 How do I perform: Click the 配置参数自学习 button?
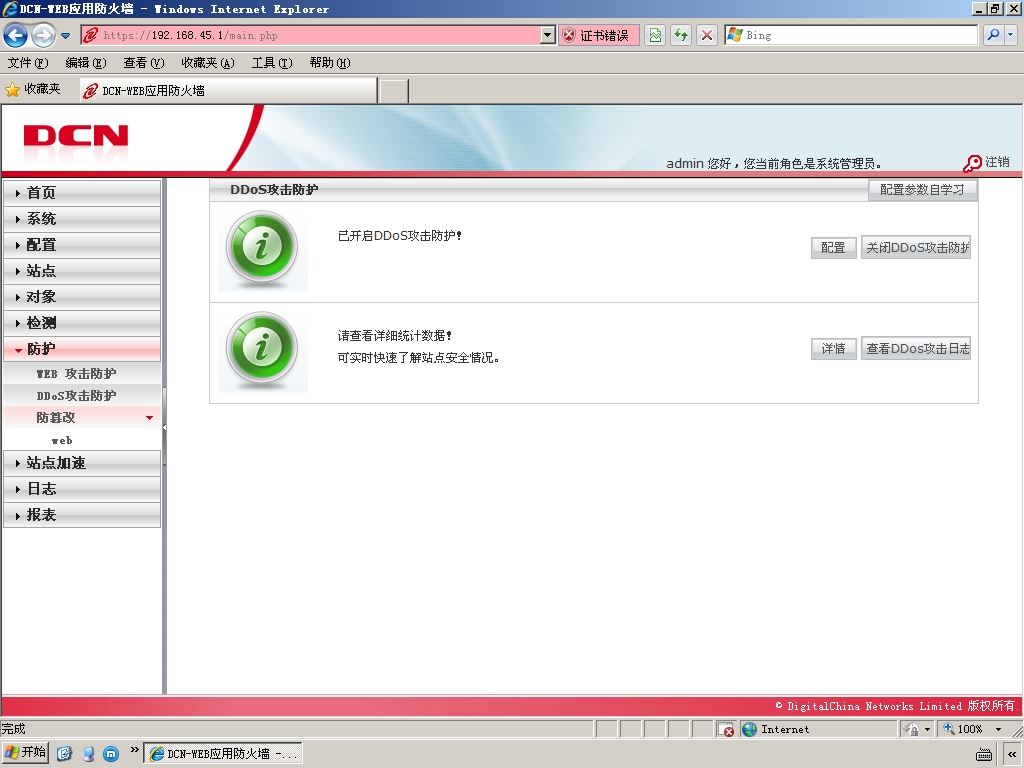tap(922, 189)
